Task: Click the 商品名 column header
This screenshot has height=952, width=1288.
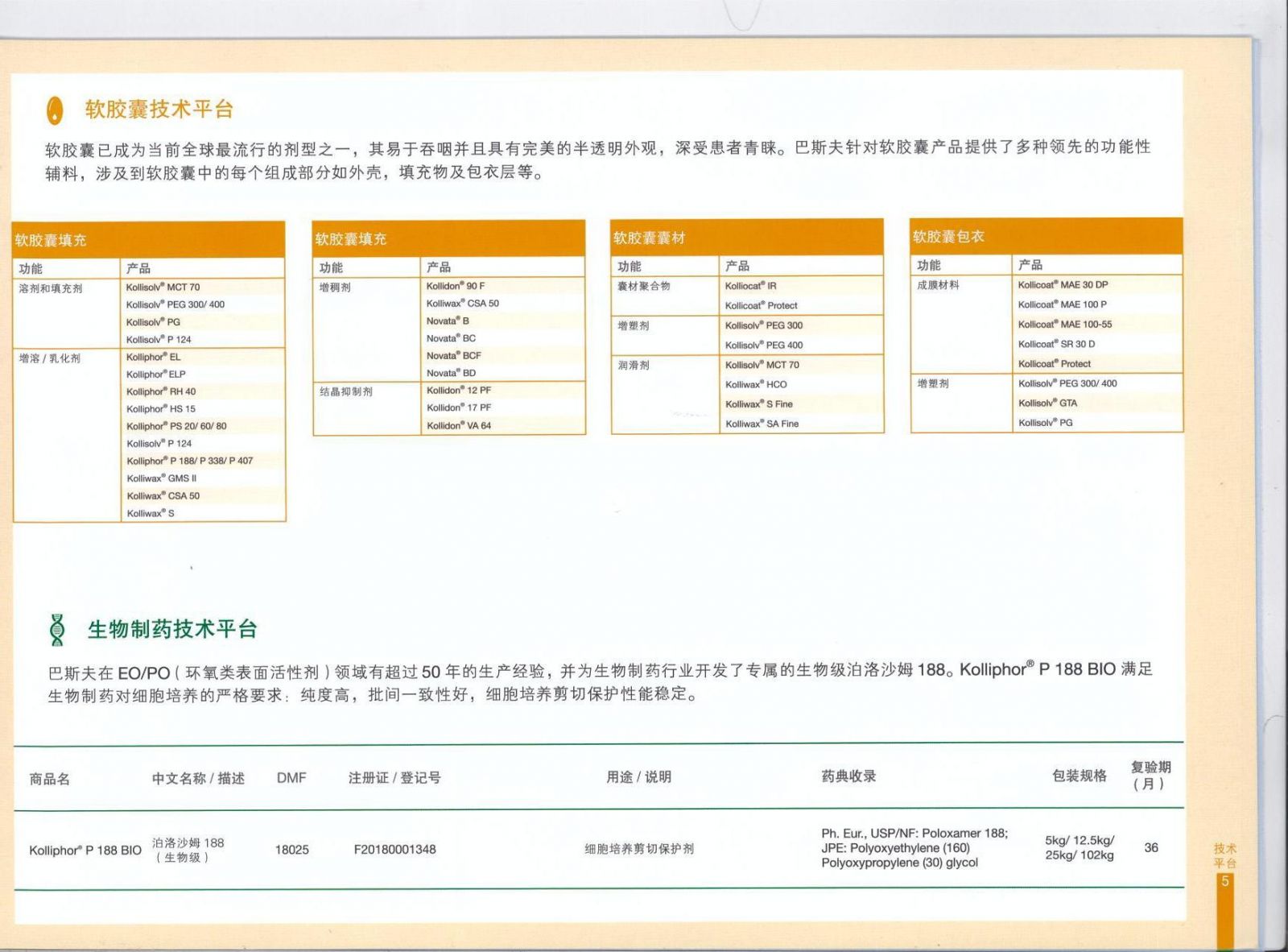Action: coord(50,779)
